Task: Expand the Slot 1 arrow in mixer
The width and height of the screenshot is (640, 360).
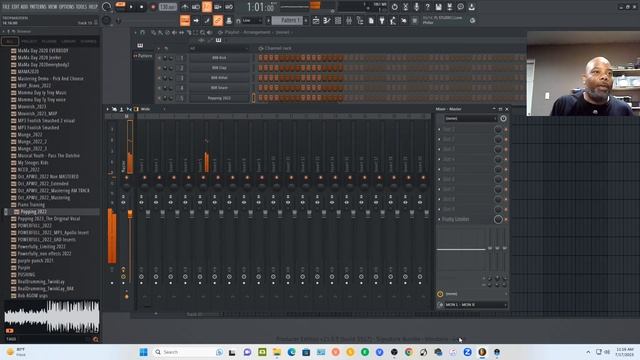Action: (x=439, y=129)
